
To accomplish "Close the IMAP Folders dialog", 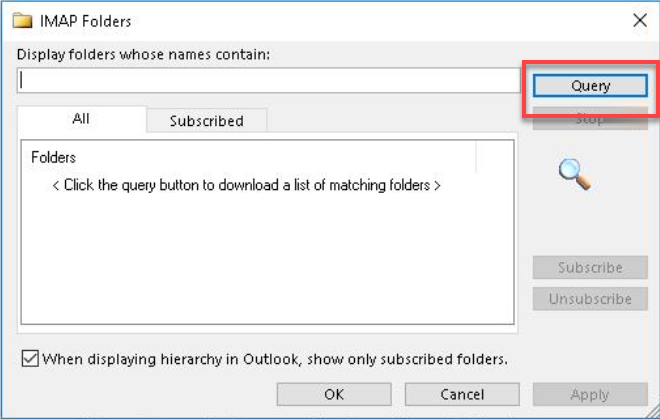I will pyautogui.click(x=639, y=20).
